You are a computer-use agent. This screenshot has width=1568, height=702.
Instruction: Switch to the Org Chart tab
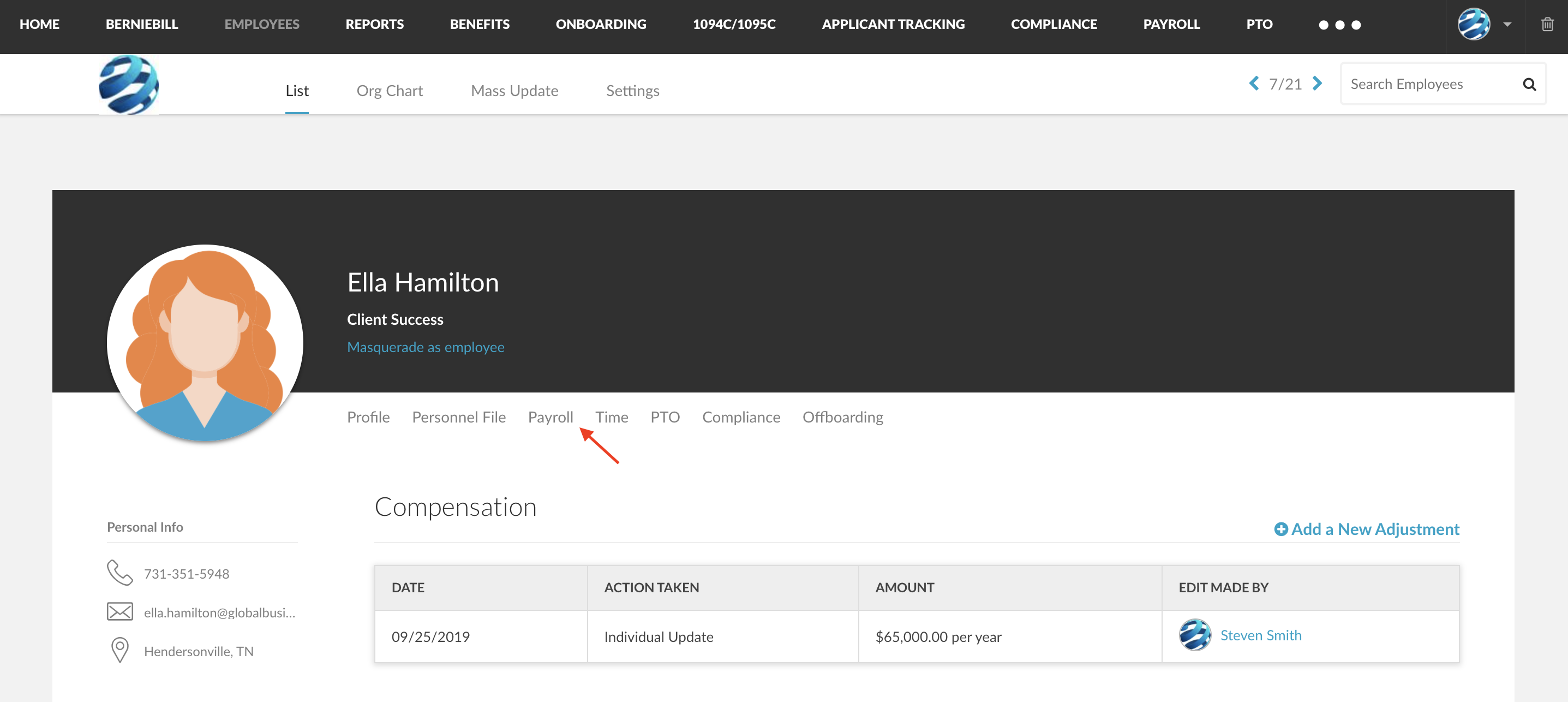coord(390,91)
